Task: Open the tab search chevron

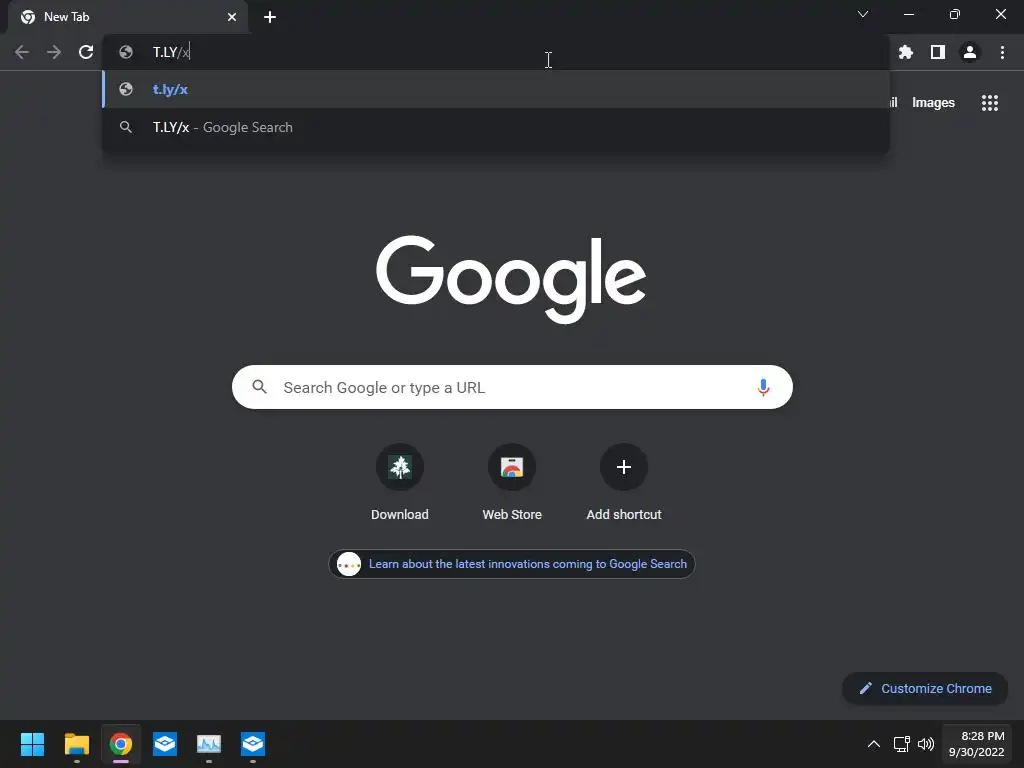Action: tap(863, 14)
